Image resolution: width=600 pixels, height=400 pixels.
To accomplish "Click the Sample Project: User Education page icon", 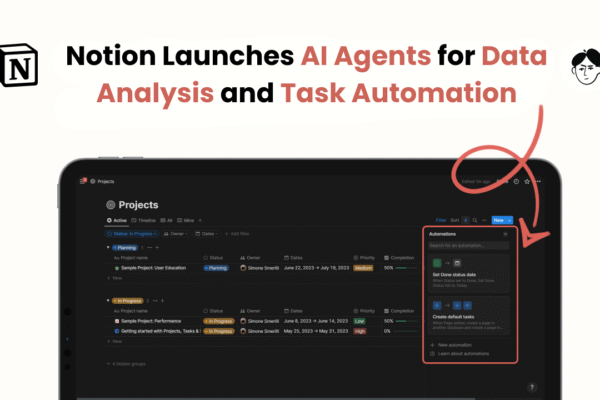I will point(117,268).
